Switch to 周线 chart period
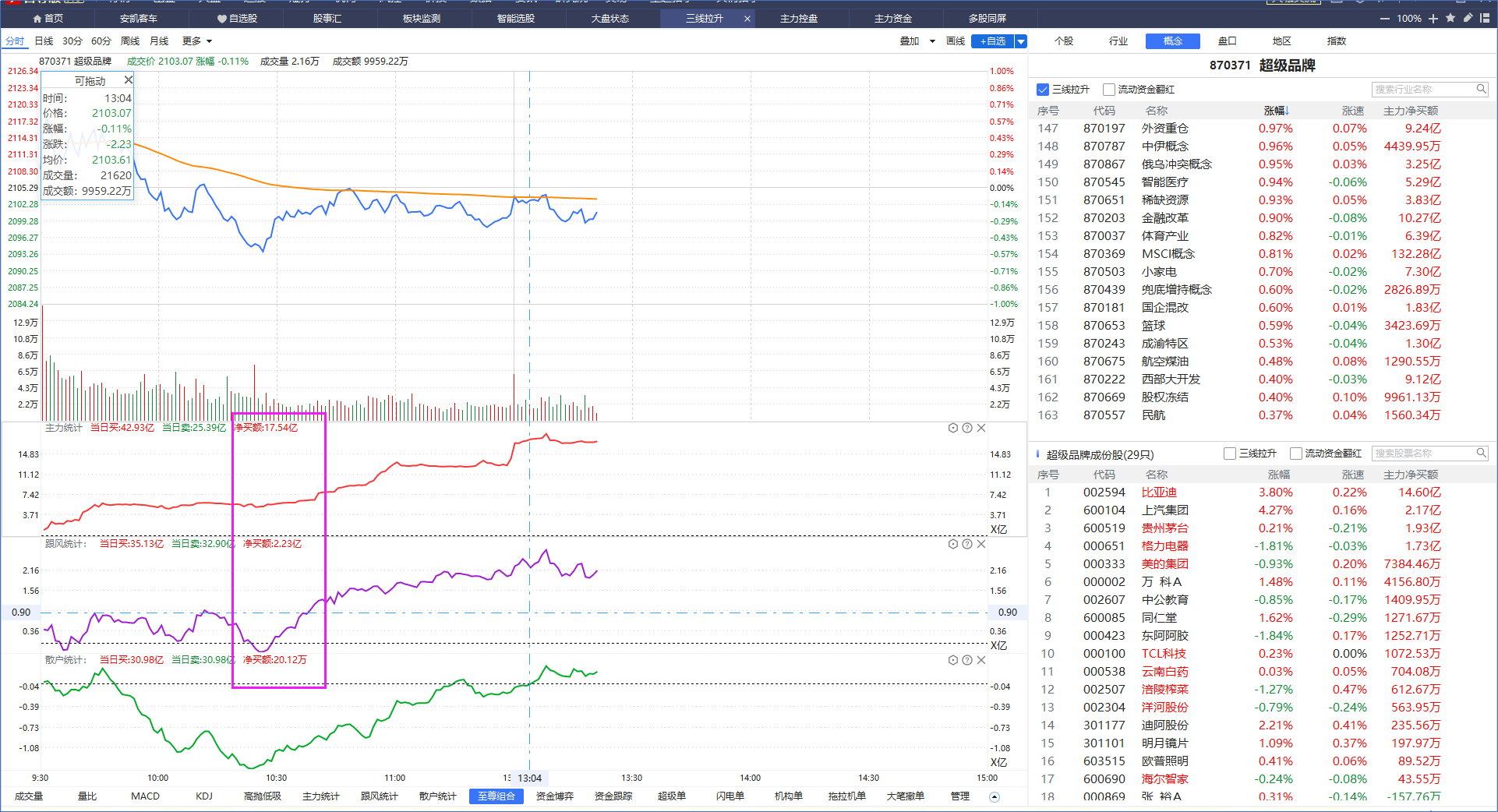 130,41
